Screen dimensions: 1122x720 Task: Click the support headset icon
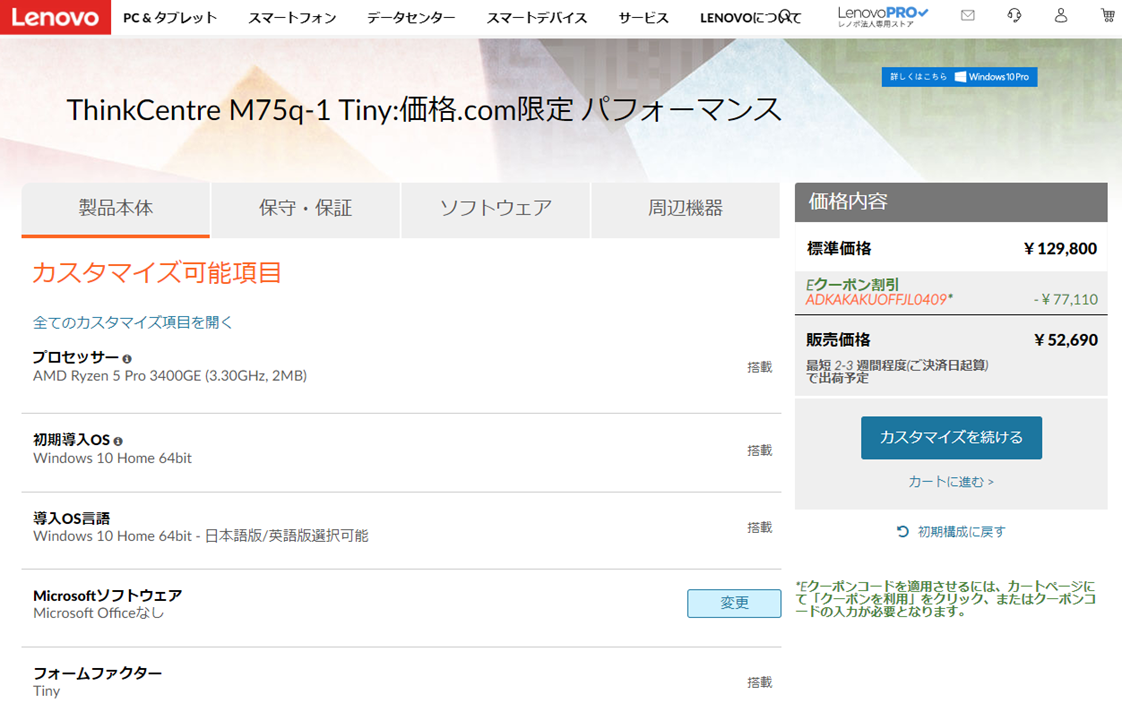point(1014,15)
